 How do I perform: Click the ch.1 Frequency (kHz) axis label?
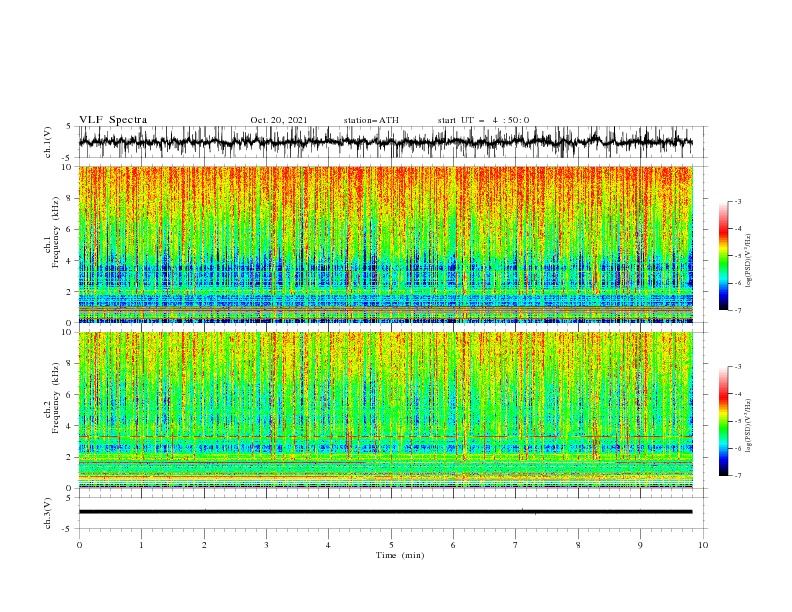[x=52, y=231]
